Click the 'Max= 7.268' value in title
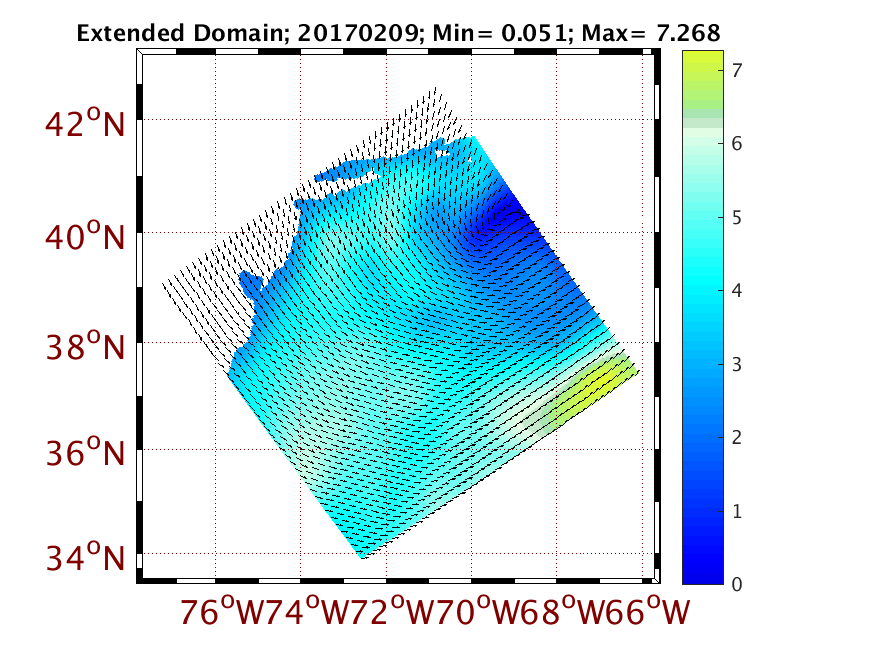Image resolution: width=874 pixels, height=655 pixels. click(x=651, y=33)
